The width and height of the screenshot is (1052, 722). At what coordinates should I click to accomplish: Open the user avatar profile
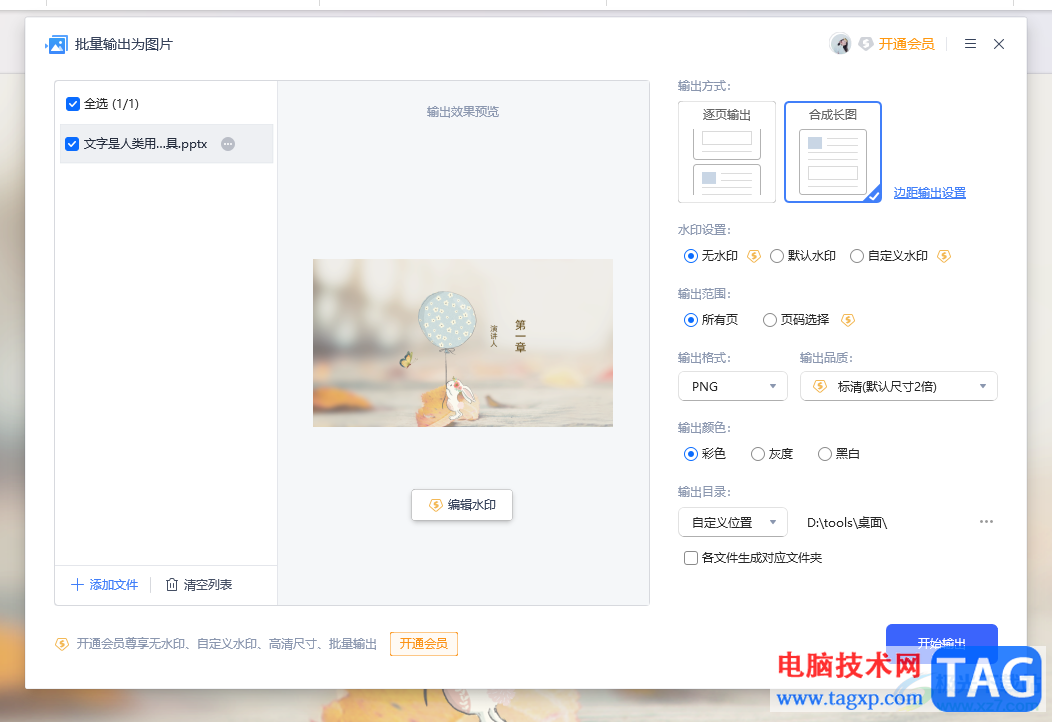coord(840,44)
